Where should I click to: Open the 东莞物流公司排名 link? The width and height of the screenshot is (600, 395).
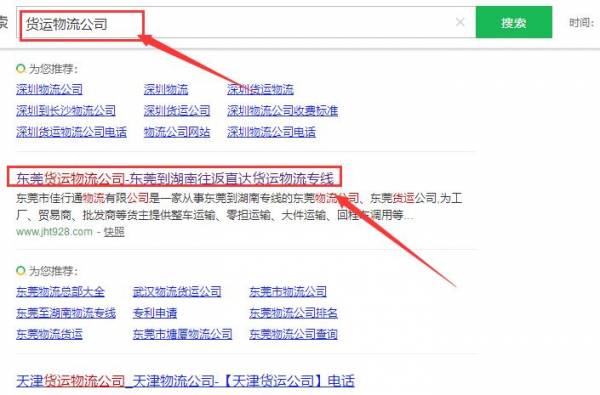pyautogui.click(x=293, y=313)
